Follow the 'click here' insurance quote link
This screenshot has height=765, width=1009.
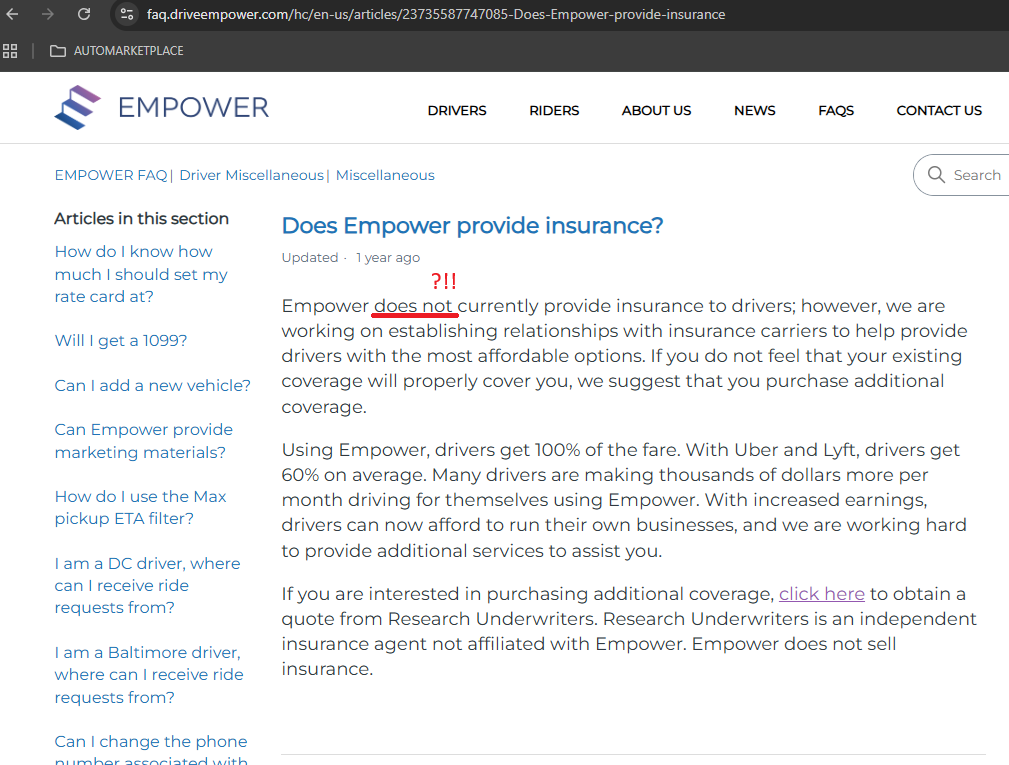(x=822, y=594)
